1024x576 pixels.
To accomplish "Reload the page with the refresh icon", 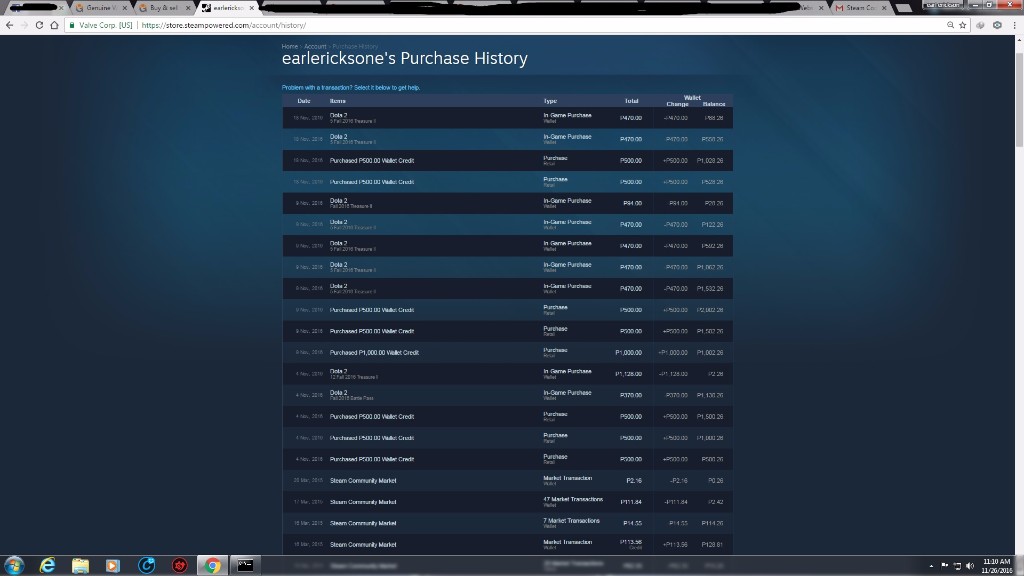I will pyautogui.click(x=40, y=25).
